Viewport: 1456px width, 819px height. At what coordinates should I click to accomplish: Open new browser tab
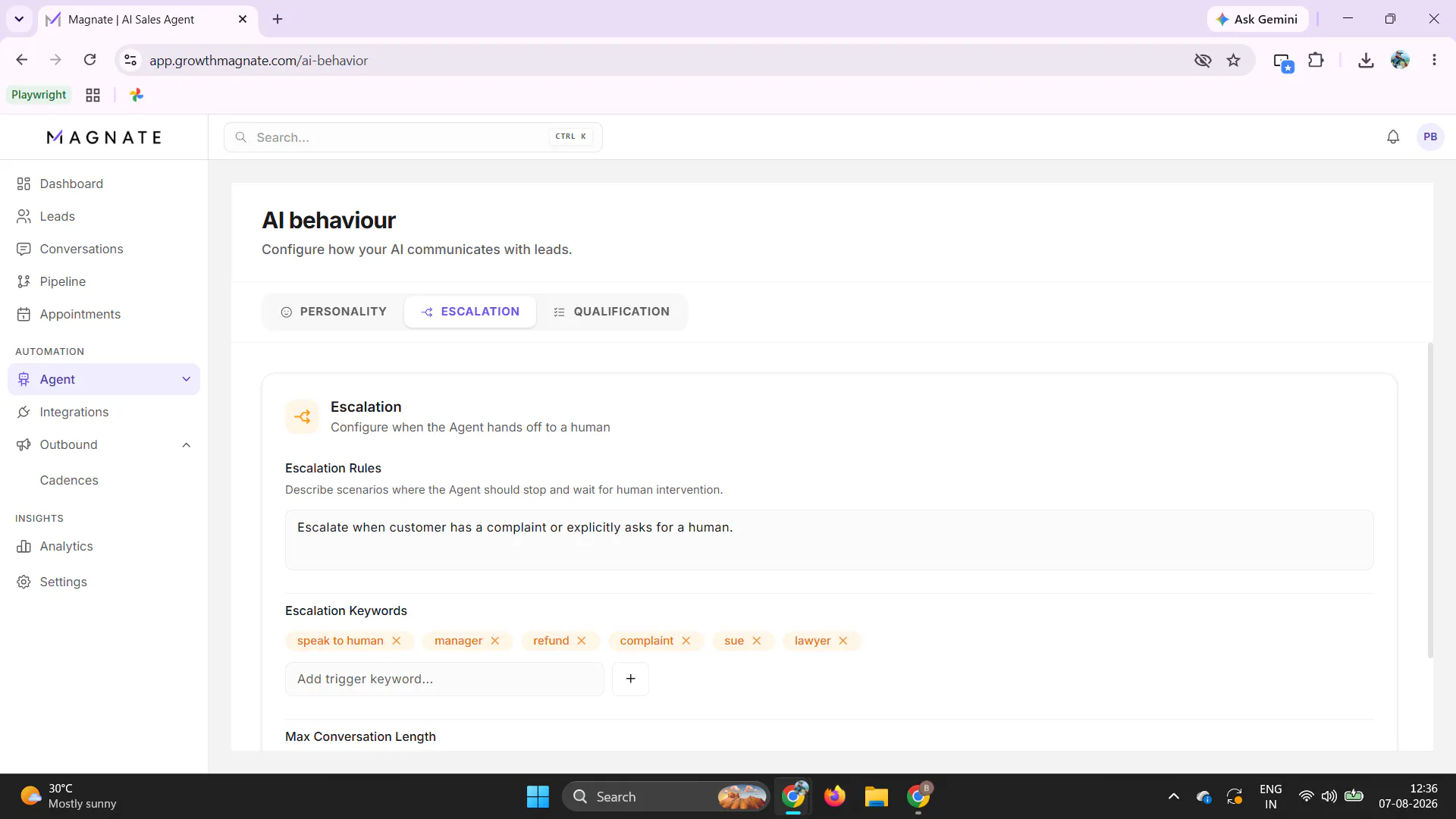tap(278, 19)
